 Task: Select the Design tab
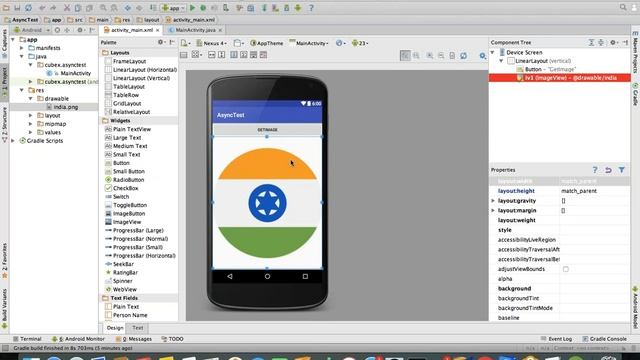115,328
